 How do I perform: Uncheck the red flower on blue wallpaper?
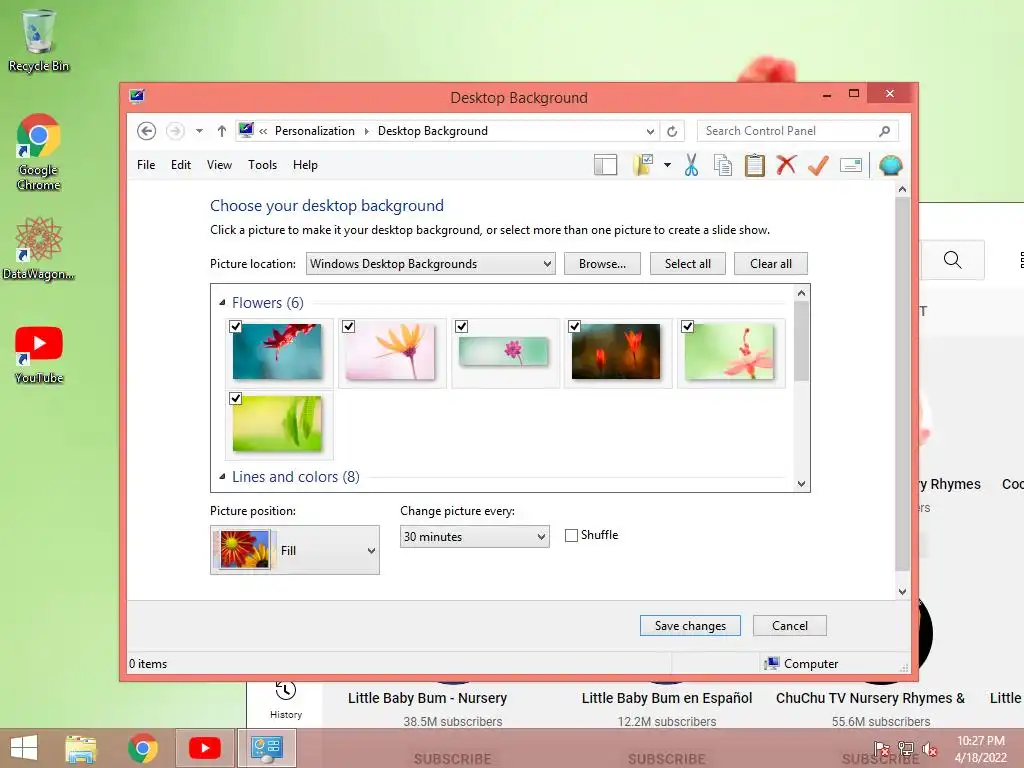pos(236,327)
